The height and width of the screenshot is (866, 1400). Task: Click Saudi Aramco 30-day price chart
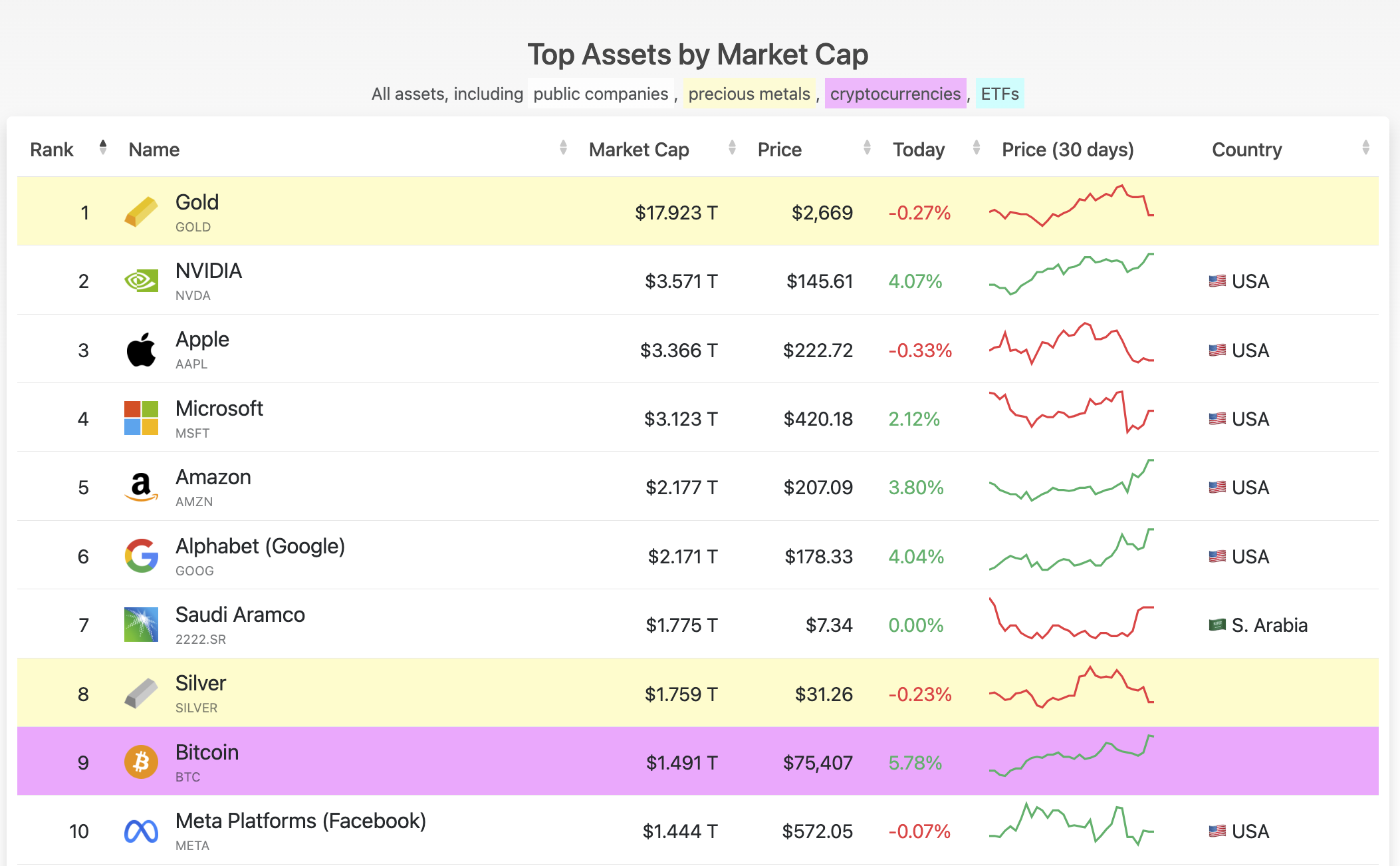click(1072, 618)
